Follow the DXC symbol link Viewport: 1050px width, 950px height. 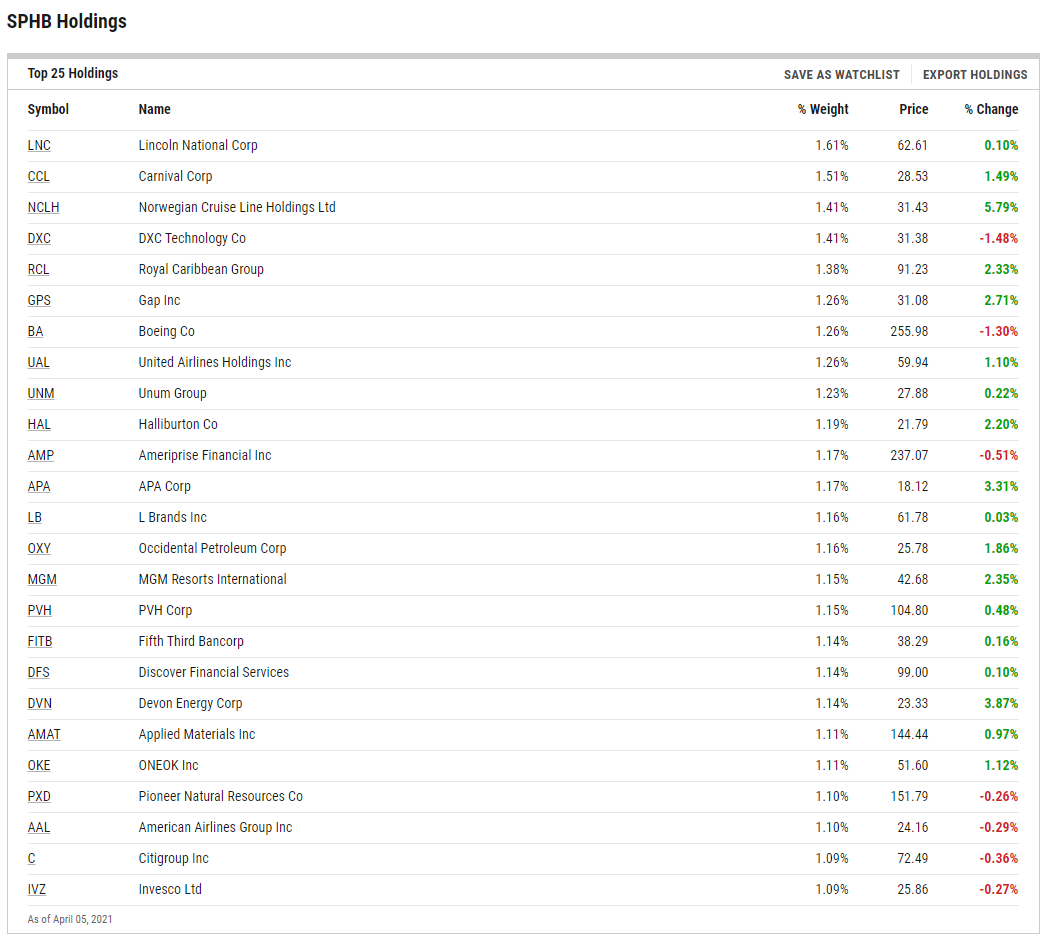click(39, 238)
